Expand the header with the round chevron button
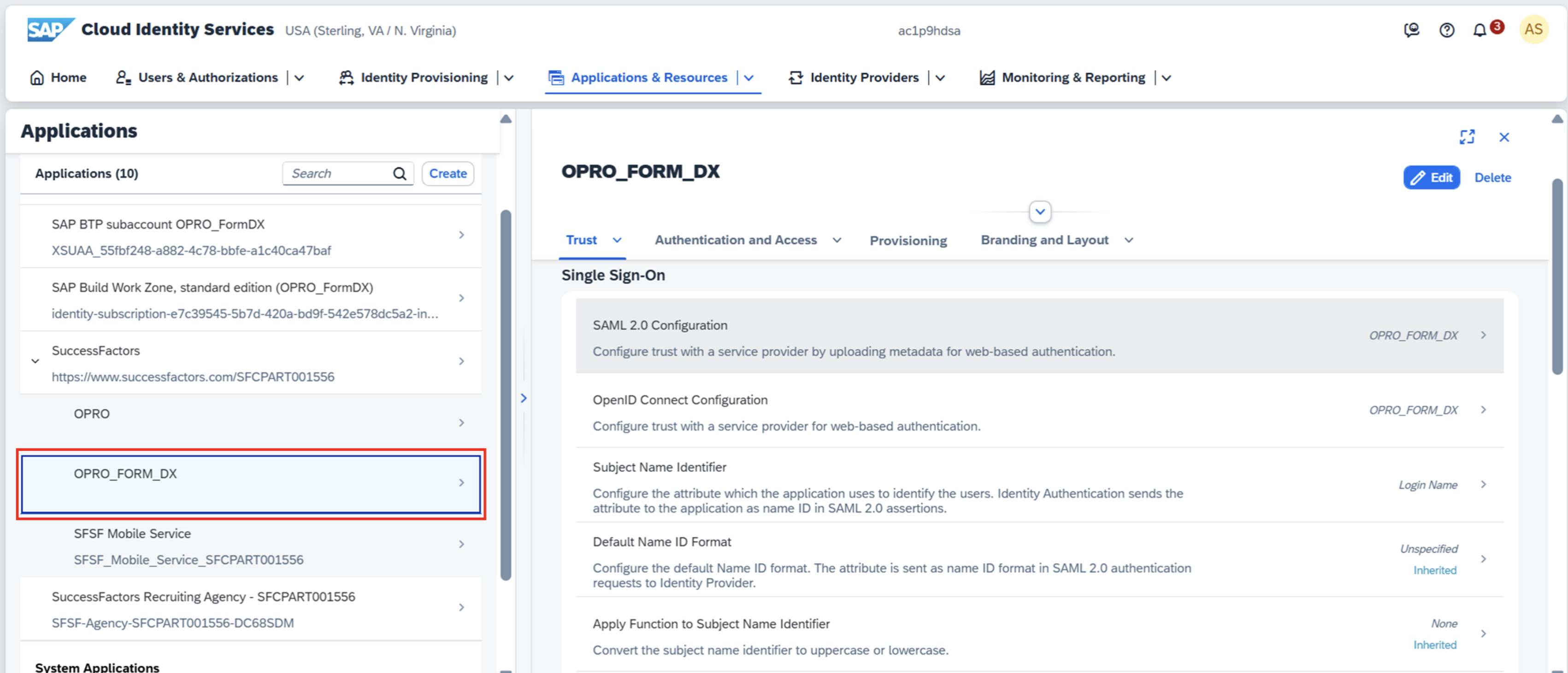Image resolution: width=1568 pixels, height=673 pixels. (1040, 212)
